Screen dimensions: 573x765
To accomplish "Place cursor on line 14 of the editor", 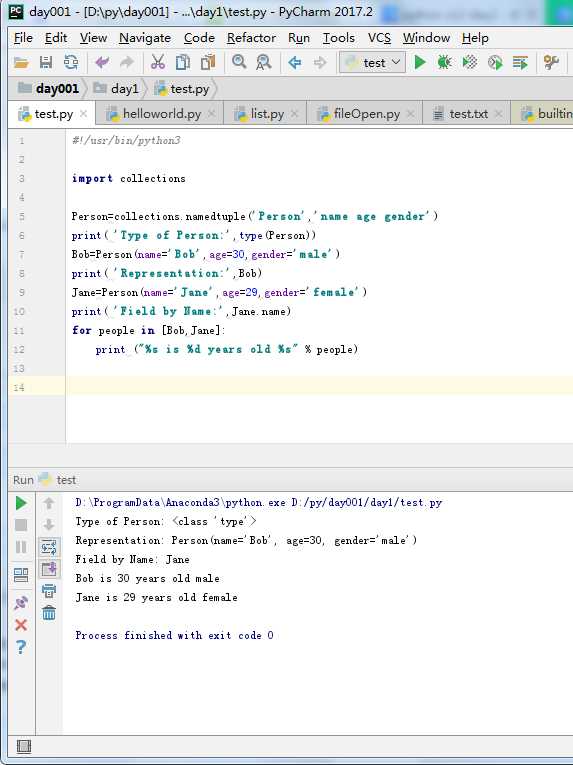I will (319, 387).
